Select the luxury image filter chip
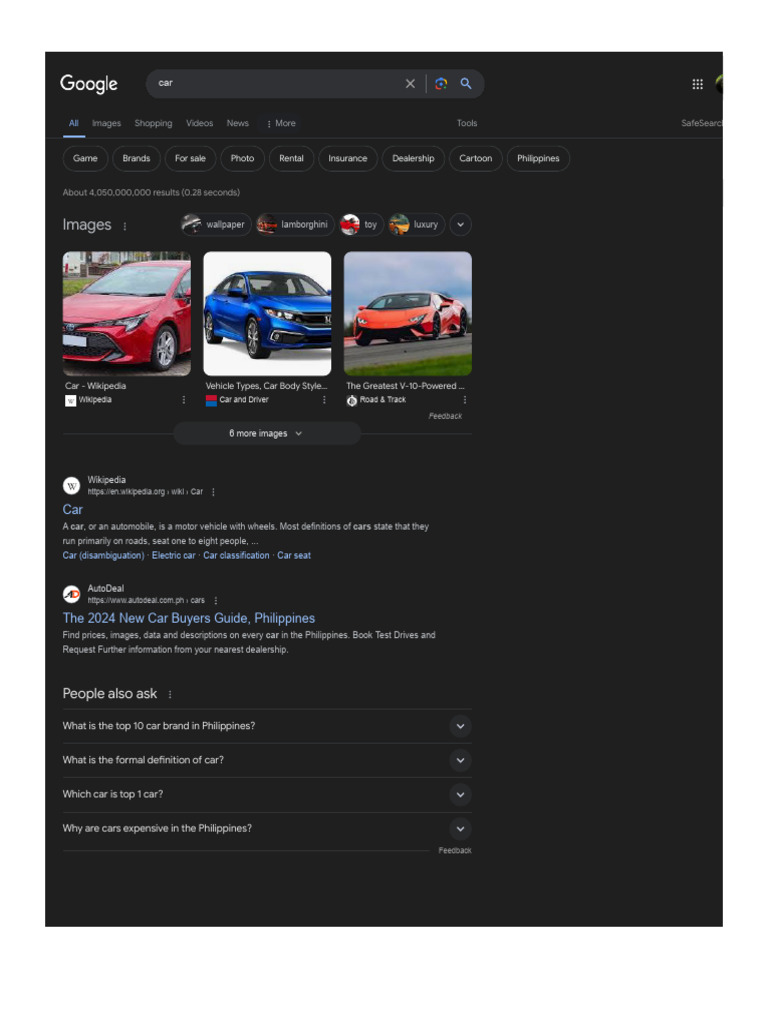The width and height of the screenshot is (768, 1024). (x=417, y=225)
